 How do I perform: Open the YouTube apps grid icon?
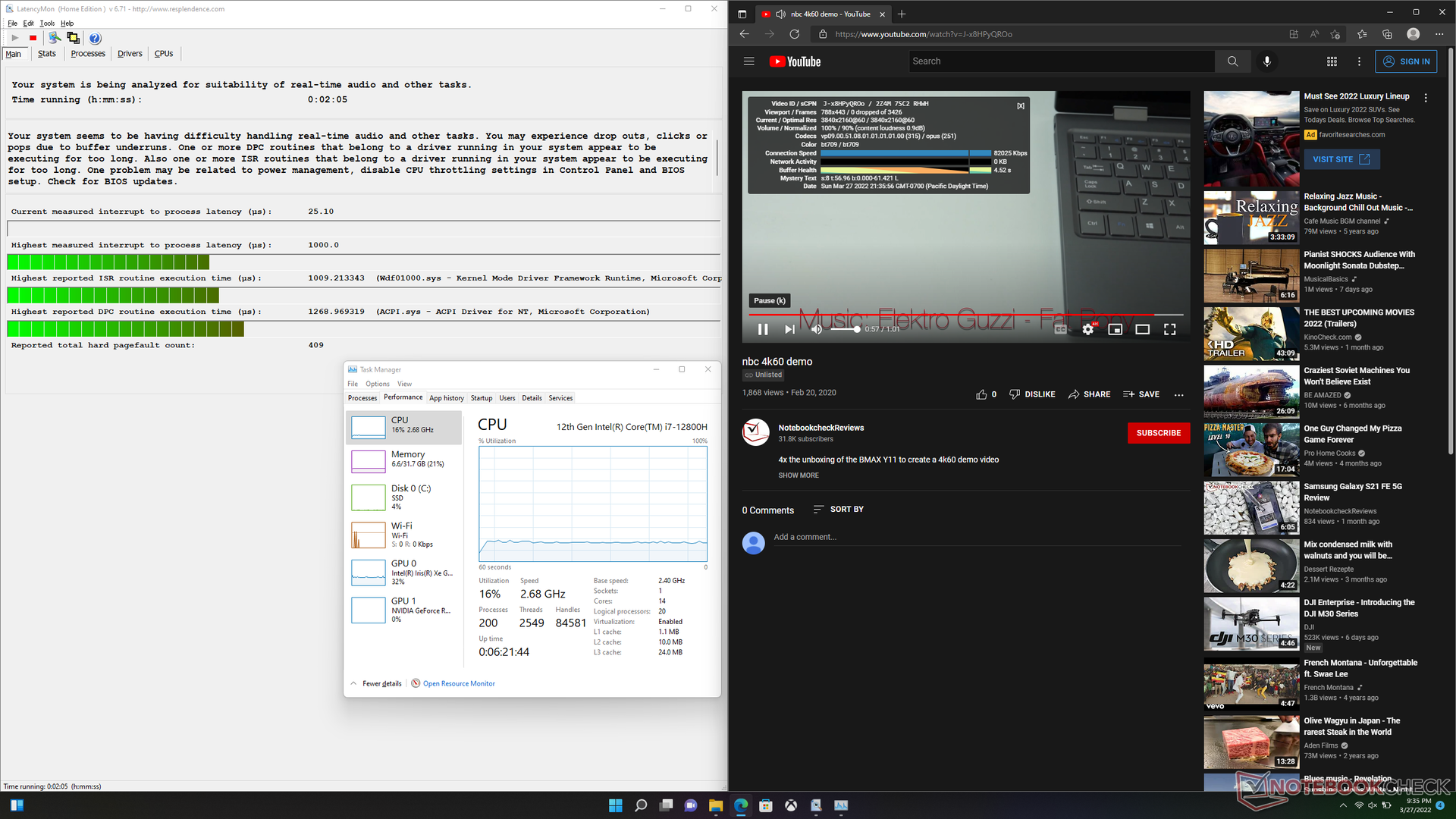coord(1332,61)
